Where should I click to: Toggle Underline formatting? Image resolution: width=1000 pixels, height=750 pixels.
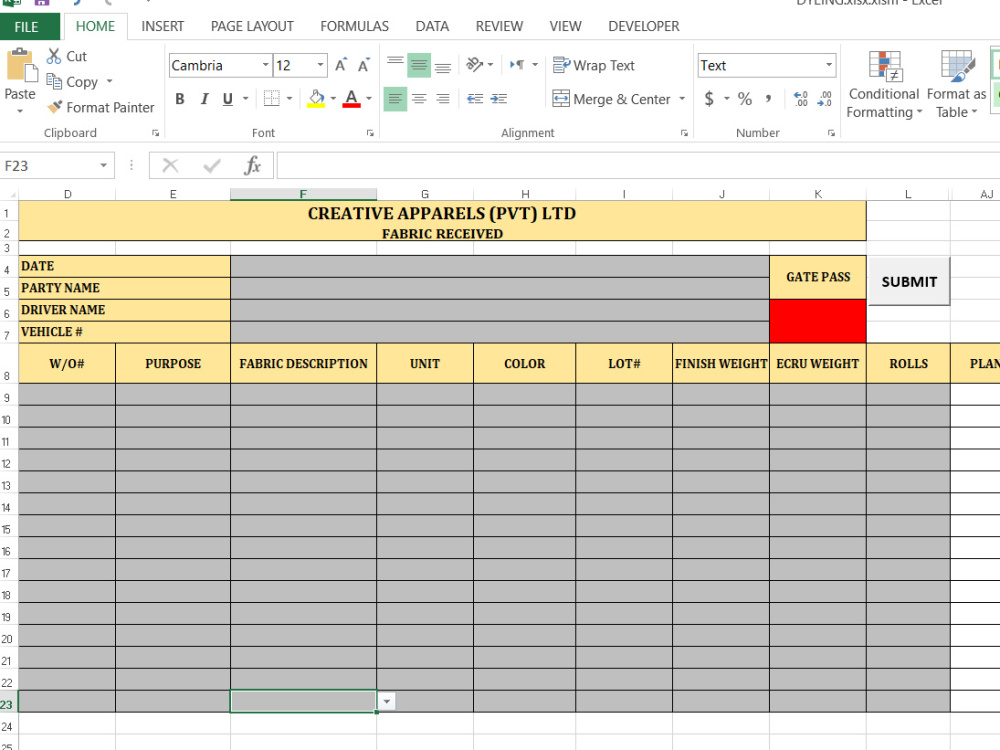228,99
